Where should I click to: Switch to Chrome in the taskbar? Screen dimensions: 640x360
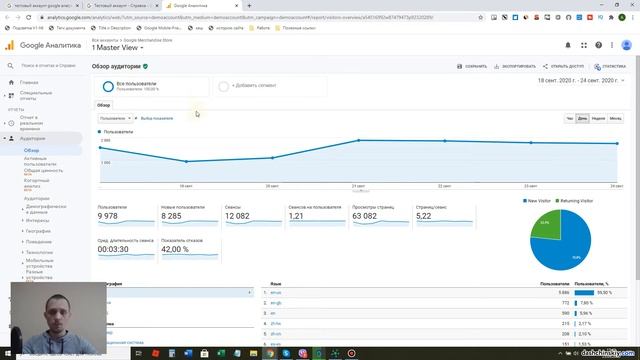click(270, 353)
